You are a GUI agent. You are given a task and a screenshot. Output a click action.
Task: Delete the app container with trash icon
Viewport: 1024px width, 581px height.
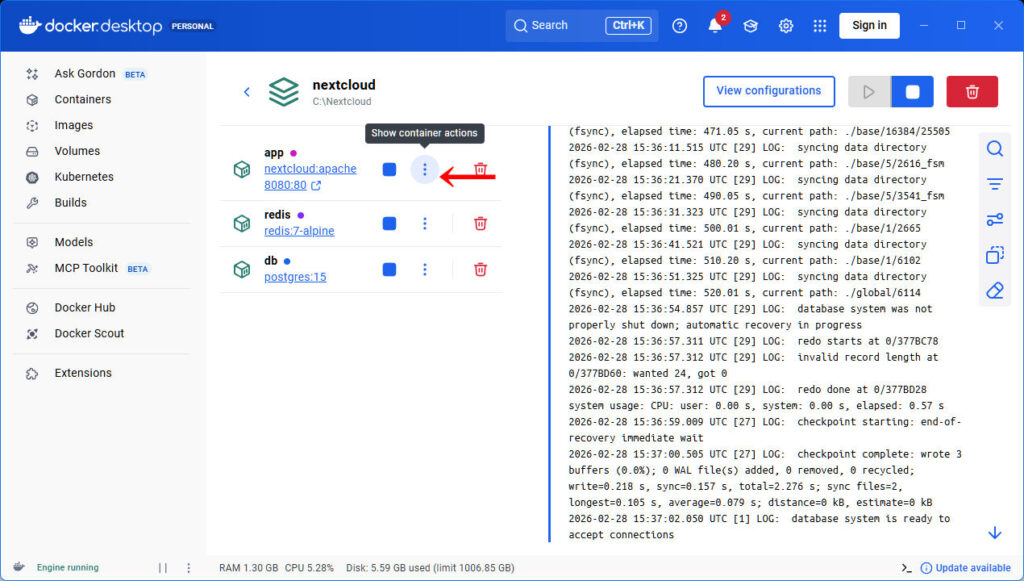point(480,170)
